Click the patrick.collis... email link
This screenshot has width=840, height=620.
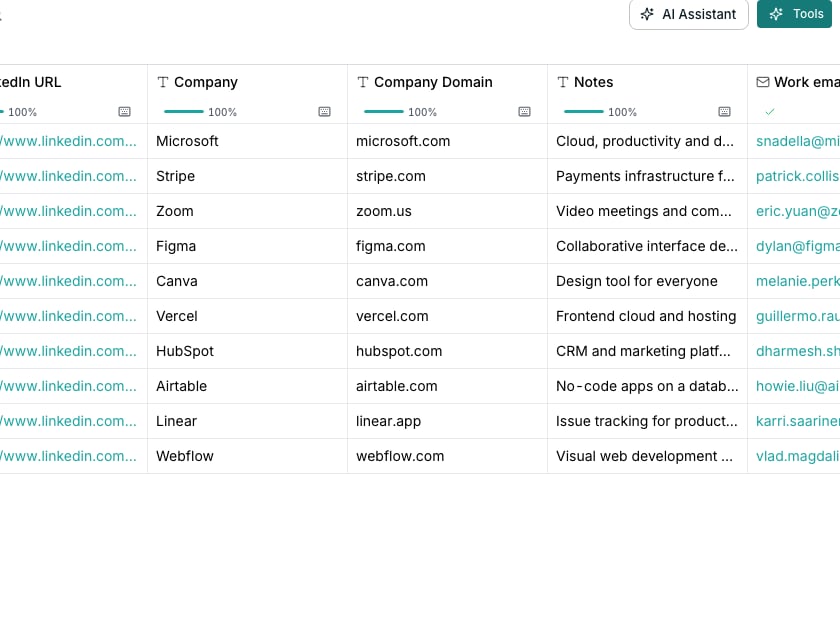point(798,176)
